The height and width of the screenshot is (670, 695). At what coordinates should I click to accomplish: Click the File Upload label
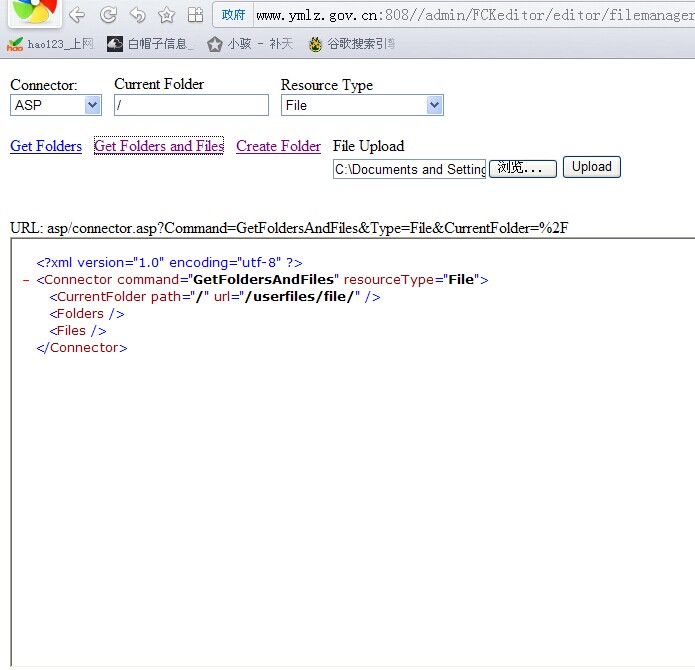click(368, 146)
